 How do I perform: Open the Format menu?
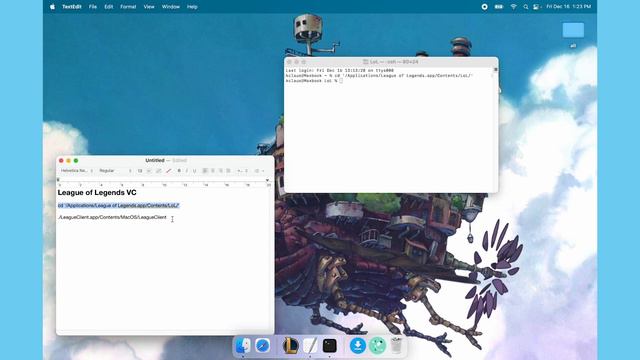(x=128, y=7)
